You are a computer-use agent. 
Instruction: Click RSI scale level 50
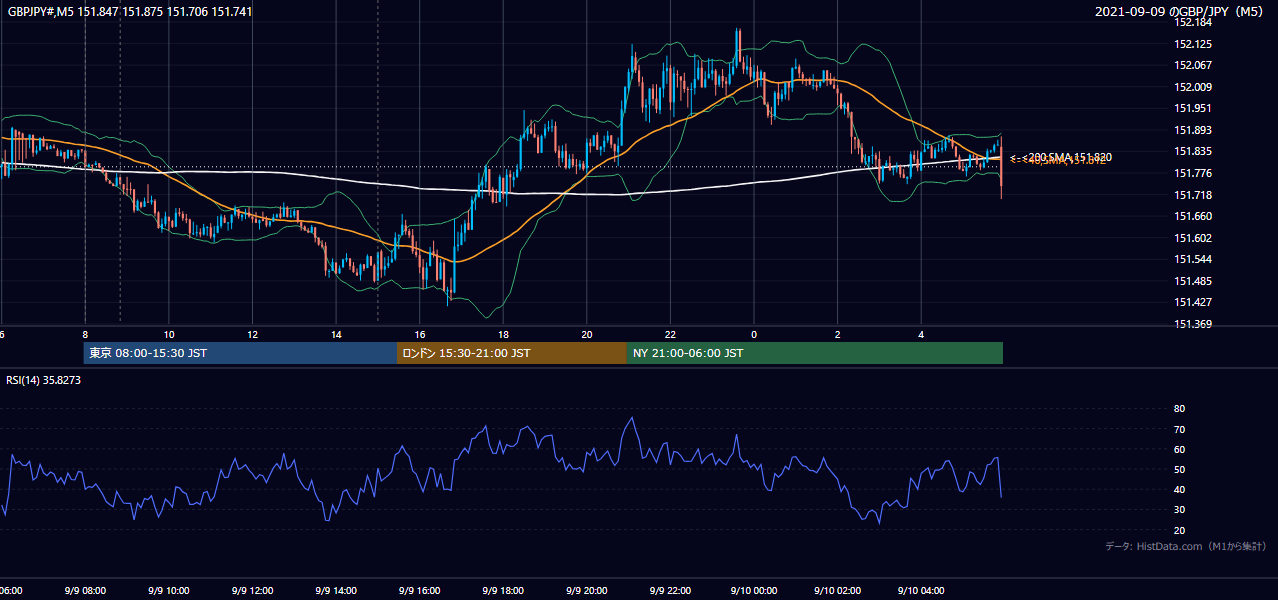[1179, 469]
